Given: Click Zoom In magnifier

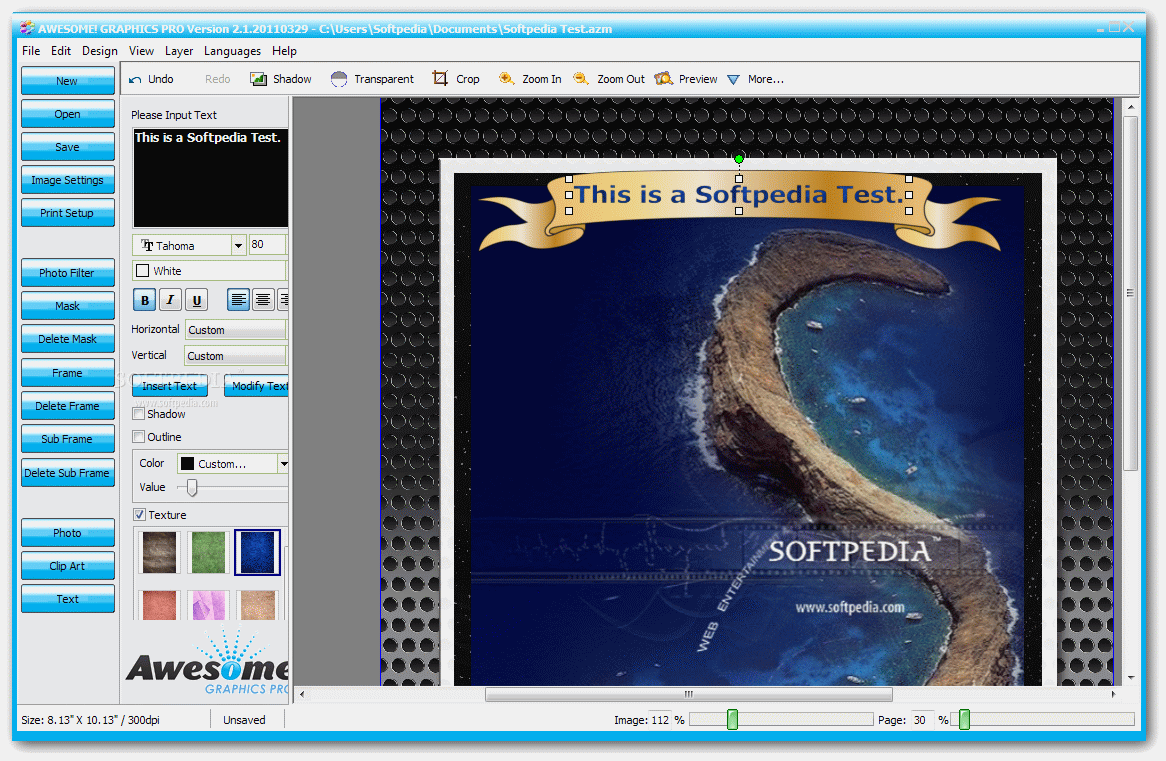Looking at the screenshot, I should (506, 78).
